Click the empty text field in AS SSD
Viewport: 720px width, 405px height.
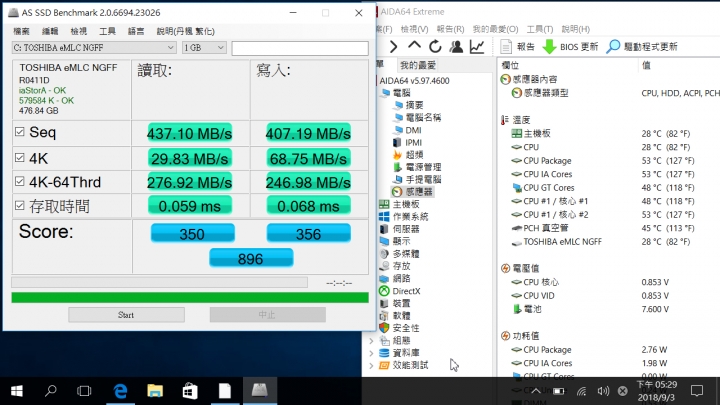pos(300,48)
